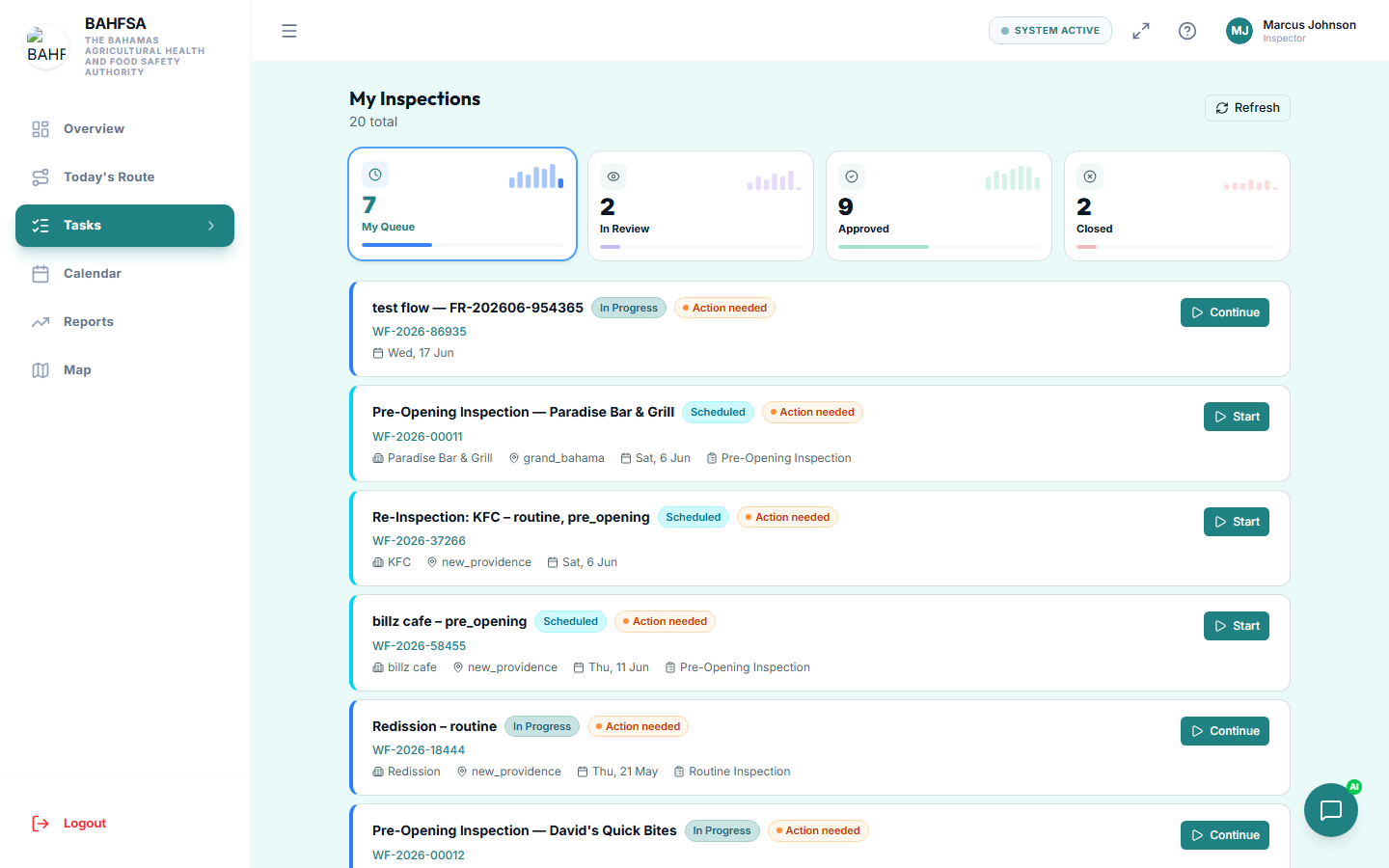The height and width of the screenshot is (868, 1389).
Task: Click the checkmark icon on Approved
Action: pyautogui.click(x=852, y=176)
